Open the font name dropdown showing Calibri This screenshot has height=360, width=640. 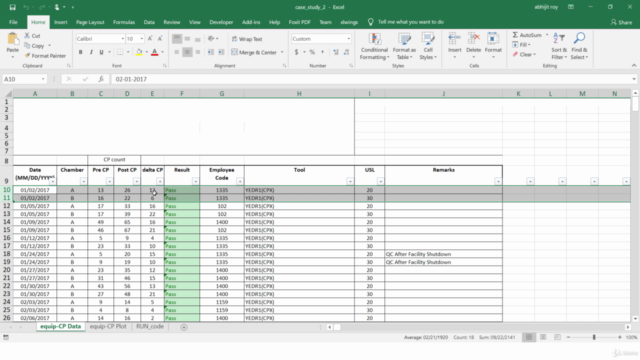[122, 39]
